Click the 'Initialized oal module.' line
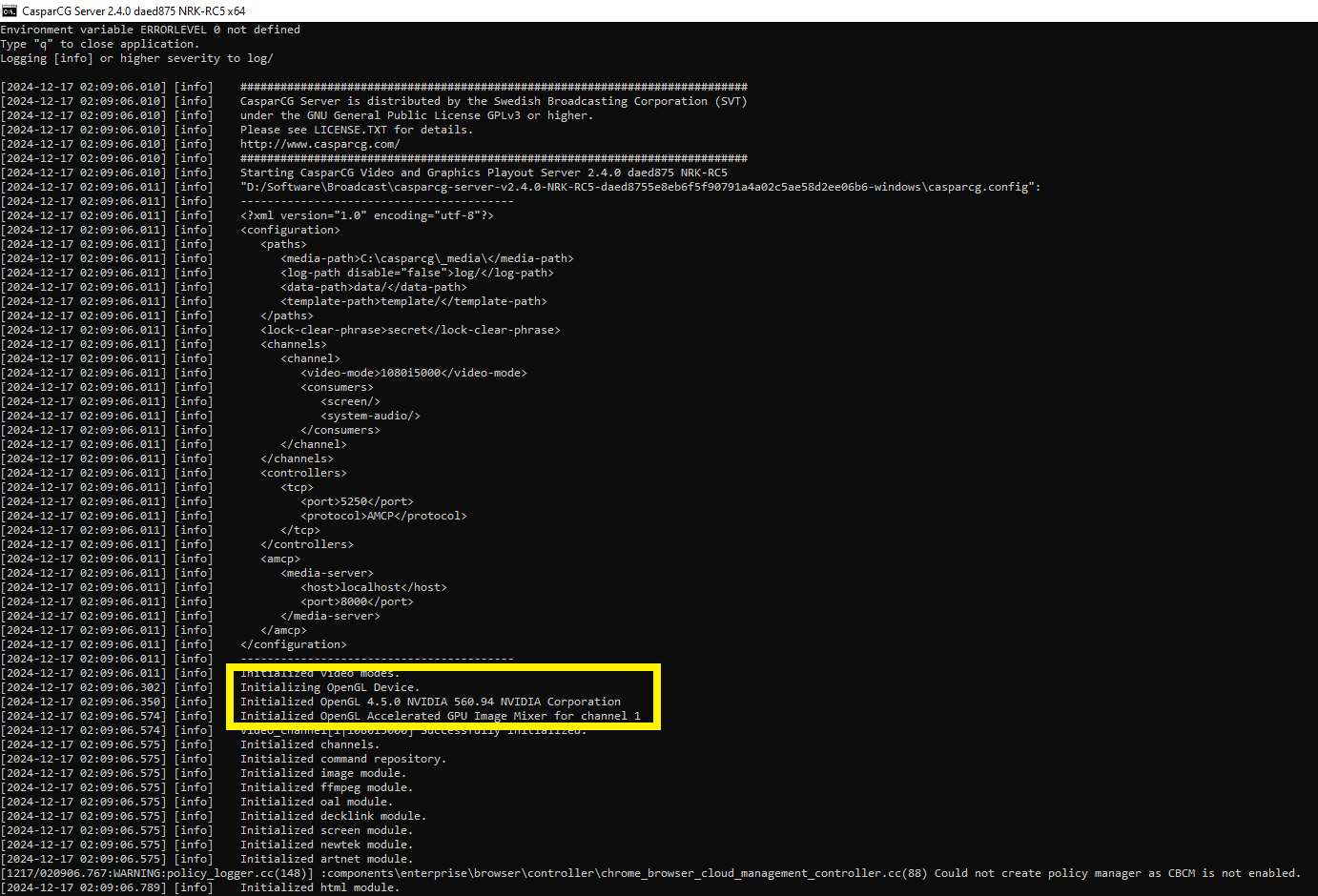The width and height of the screenshot is (1318, 896). click(317, 802)
